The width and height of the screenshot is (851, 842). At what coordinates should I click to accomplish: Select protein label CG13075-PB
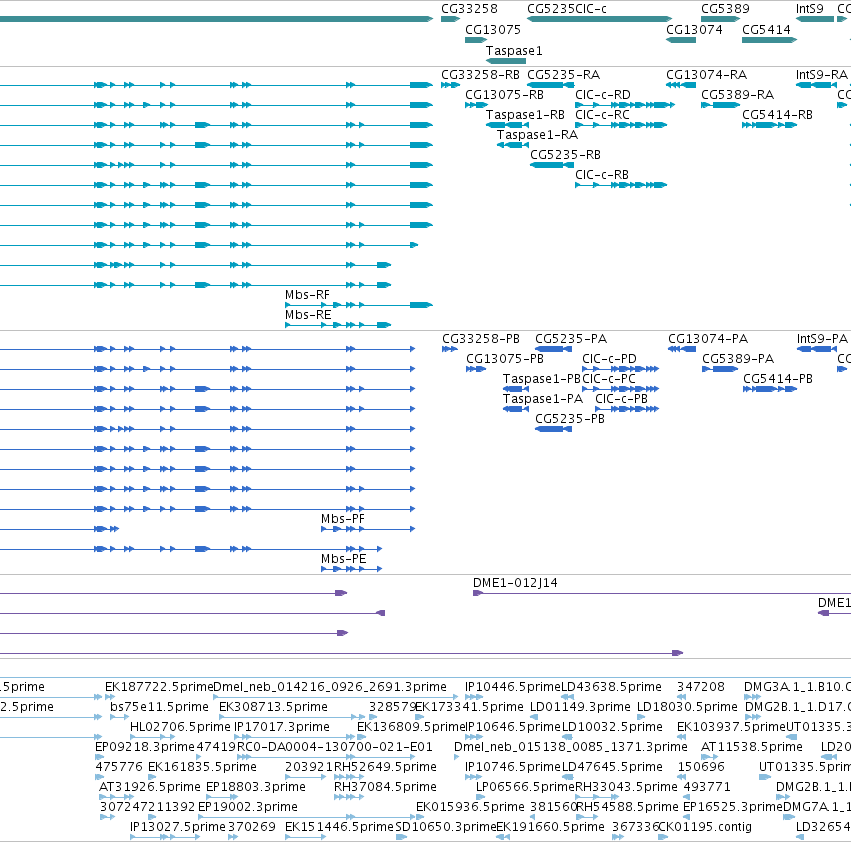click(505, 359)
